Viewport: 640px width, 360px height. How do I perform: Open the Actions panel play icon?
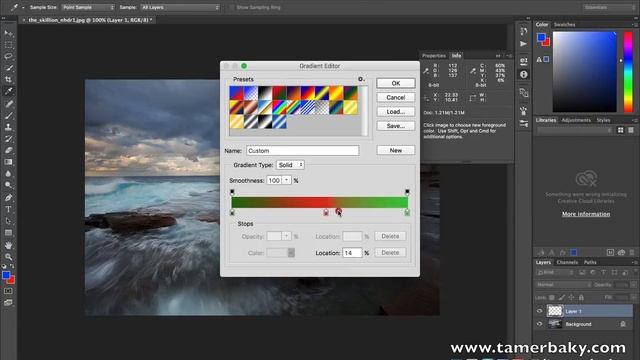pos(524,44)
